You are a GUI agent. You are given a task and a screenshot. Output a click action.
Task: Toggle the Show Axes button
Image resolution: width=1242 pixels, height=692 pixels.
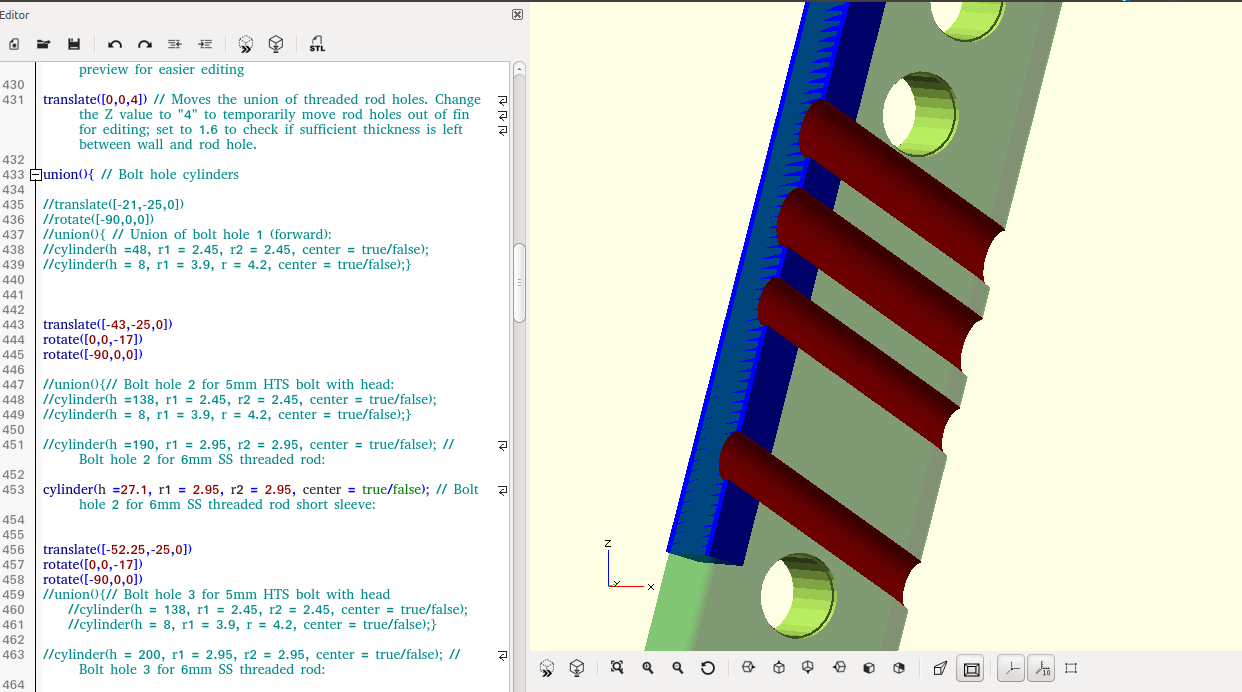1011,668
